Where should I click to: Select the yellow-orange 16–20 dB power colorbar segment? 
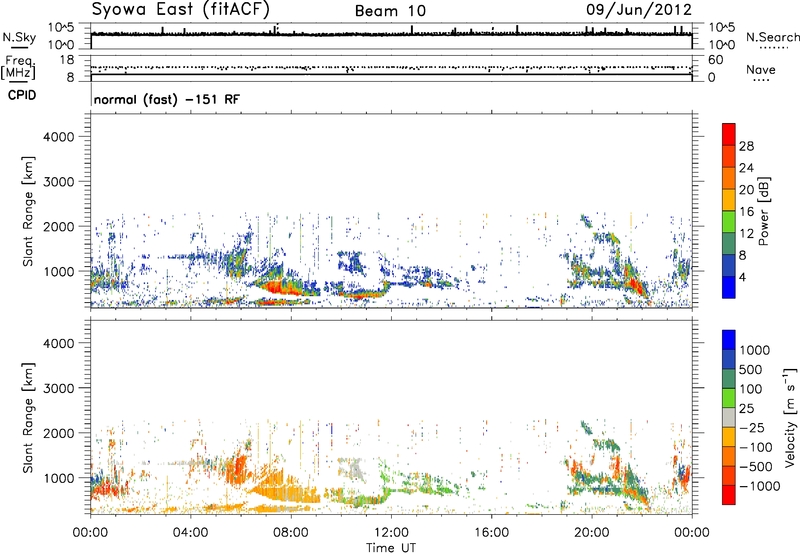[729, 200]
